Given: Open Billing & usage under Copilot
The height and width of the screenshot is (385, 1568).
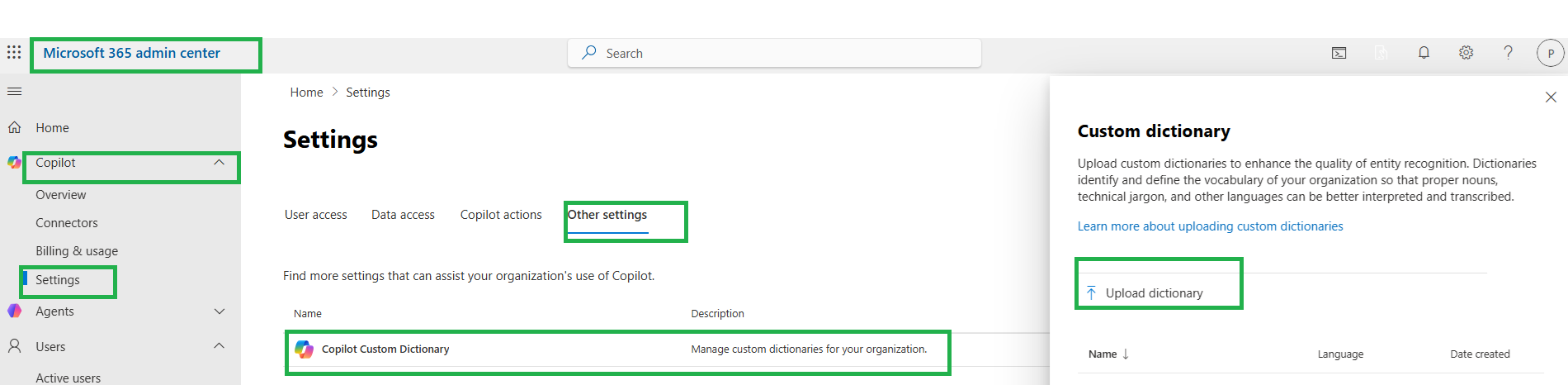Looking at the screenshot, I should (x=77, y=251).
